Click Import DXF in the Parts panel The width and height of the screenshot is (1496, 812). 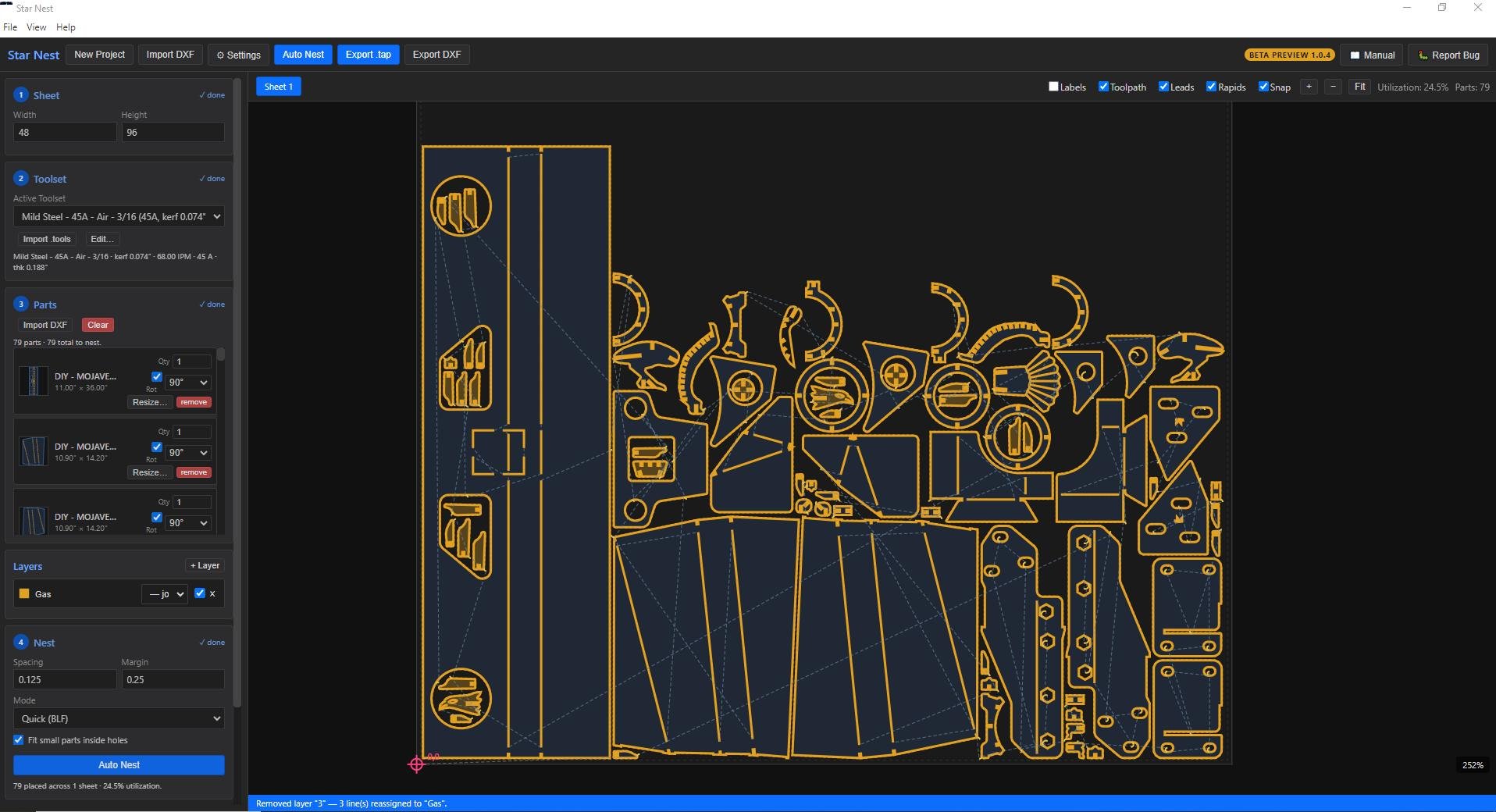[45, 325]
